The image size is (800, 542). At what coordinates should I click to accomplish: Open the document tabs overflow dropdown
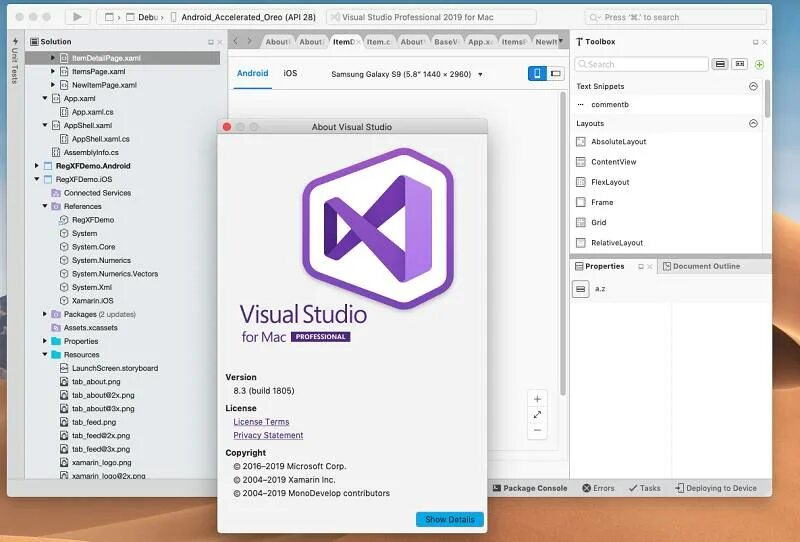click(560, 41)
